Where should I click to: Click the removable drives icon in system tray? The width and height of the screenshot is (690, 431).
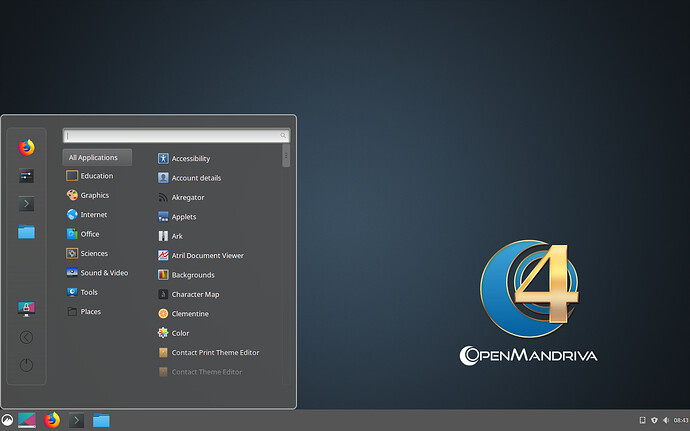click(642, 420)
